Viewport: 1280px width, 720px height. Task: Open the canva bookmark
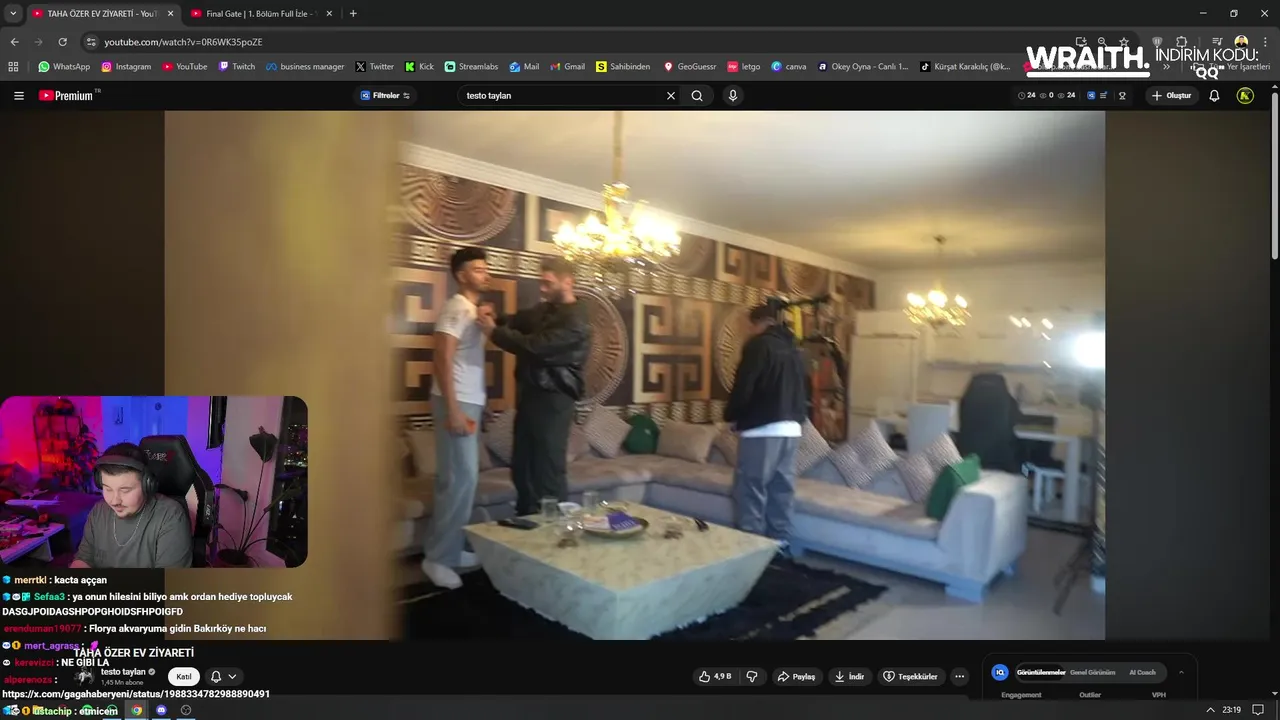tap(789, 67)
